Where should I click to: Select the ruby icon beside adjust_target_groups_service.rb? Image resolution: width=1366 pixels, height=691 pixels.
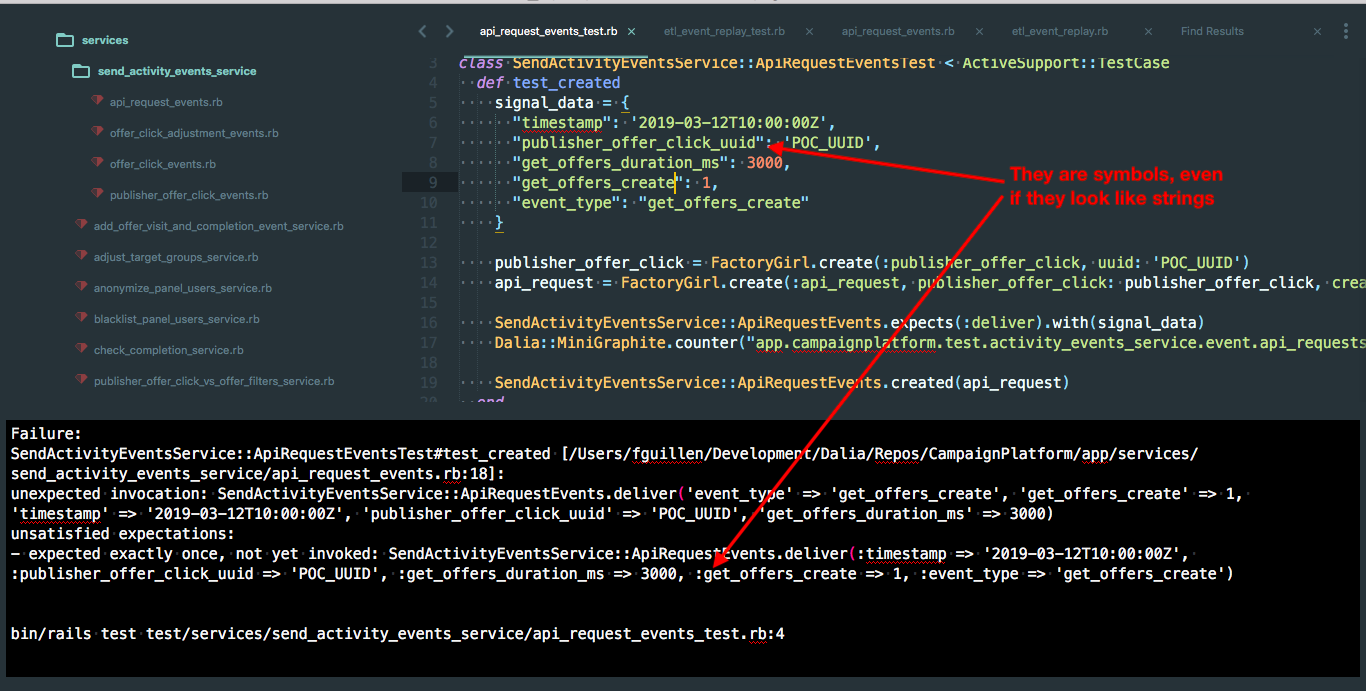pyautogui.click(x=81, y=256)
